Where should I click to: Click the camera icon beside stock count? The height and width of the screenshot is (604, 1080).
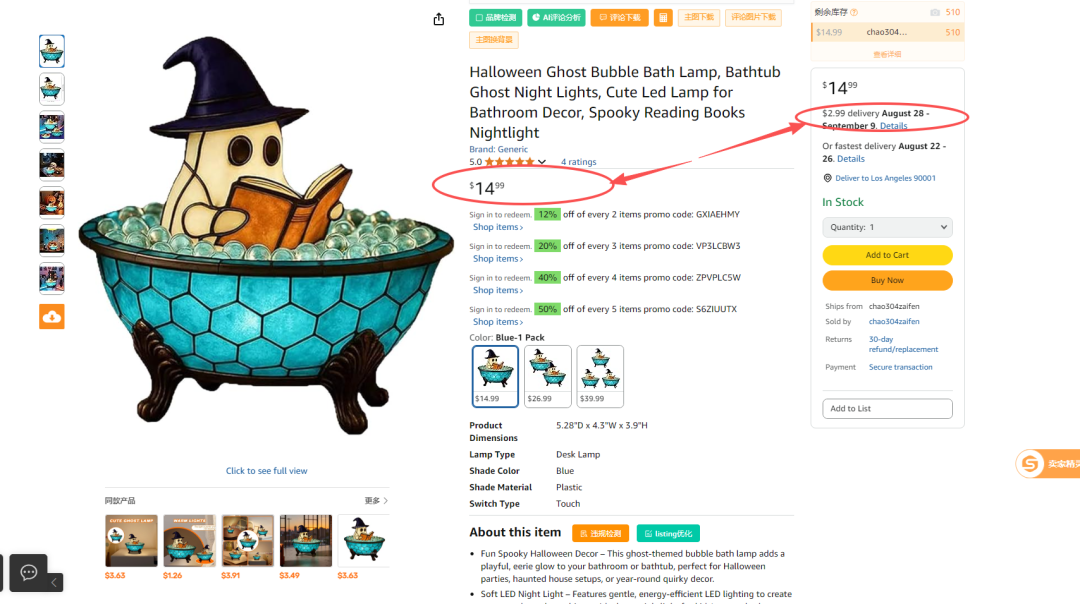pyautogui.click(x=935, y=12)
